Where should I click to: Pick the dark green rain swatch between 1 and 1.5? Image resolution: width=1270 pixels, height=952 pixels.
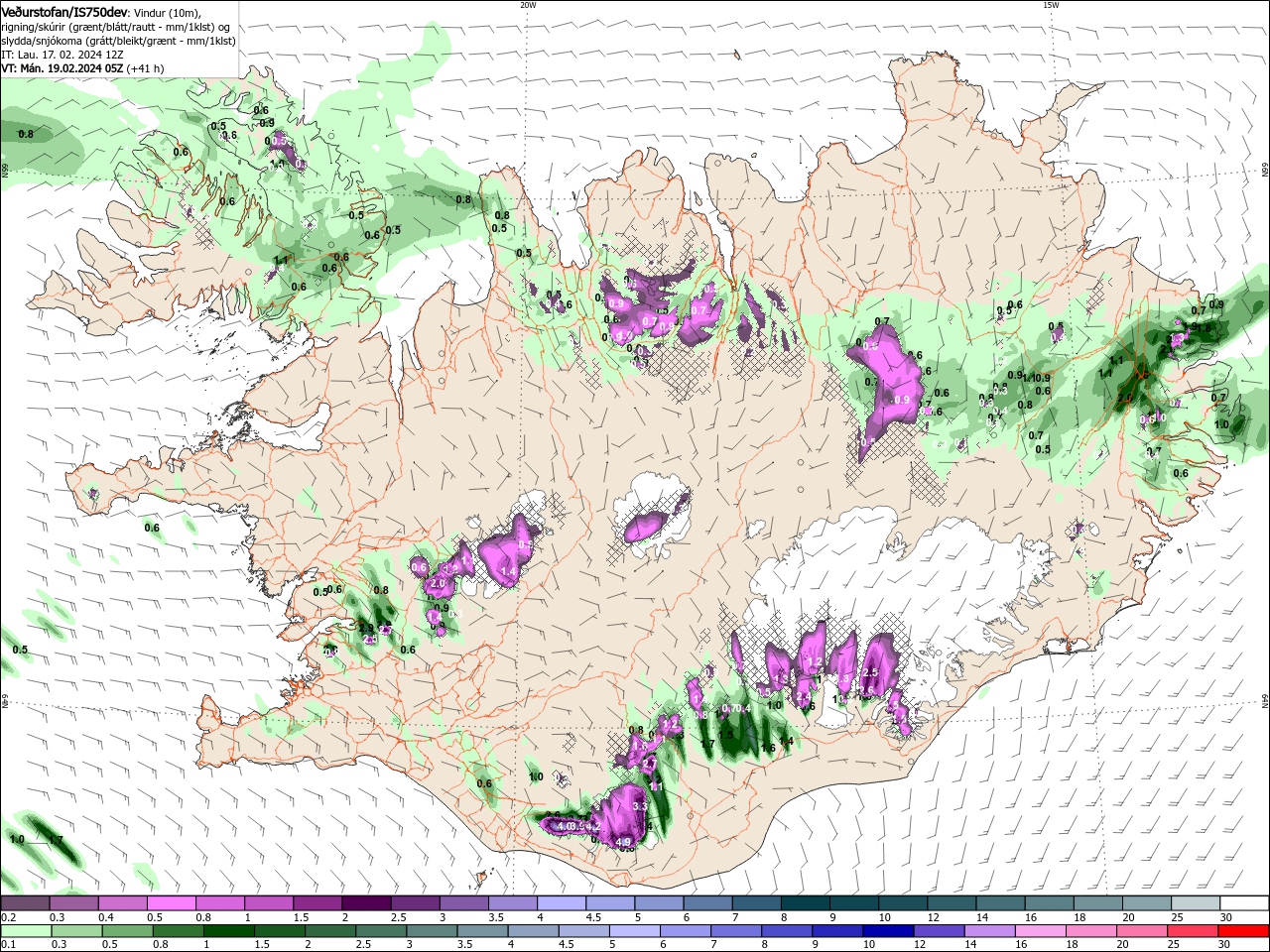pos(231,930)
